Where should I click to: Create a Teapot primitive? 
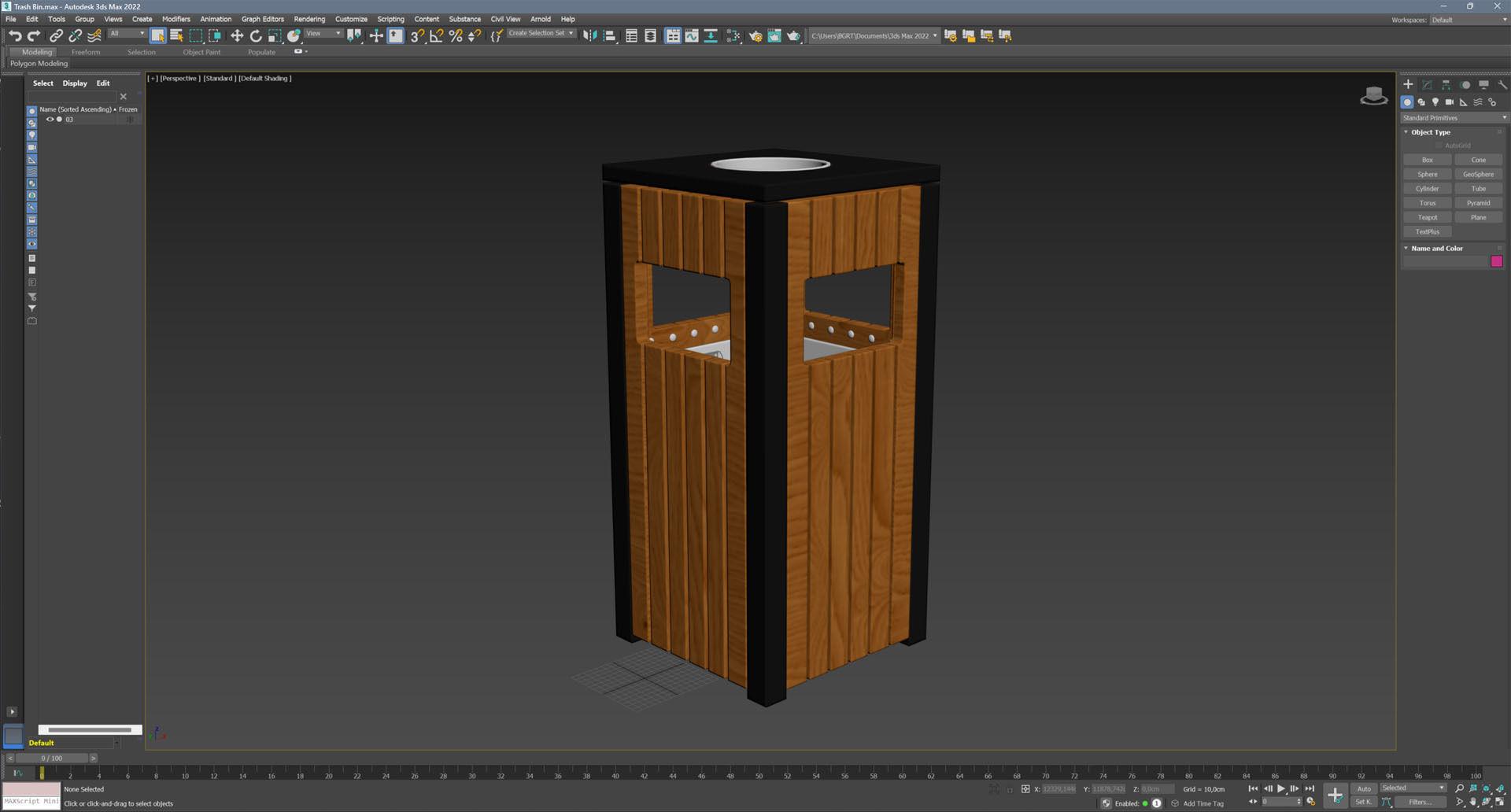[1428, 217]
